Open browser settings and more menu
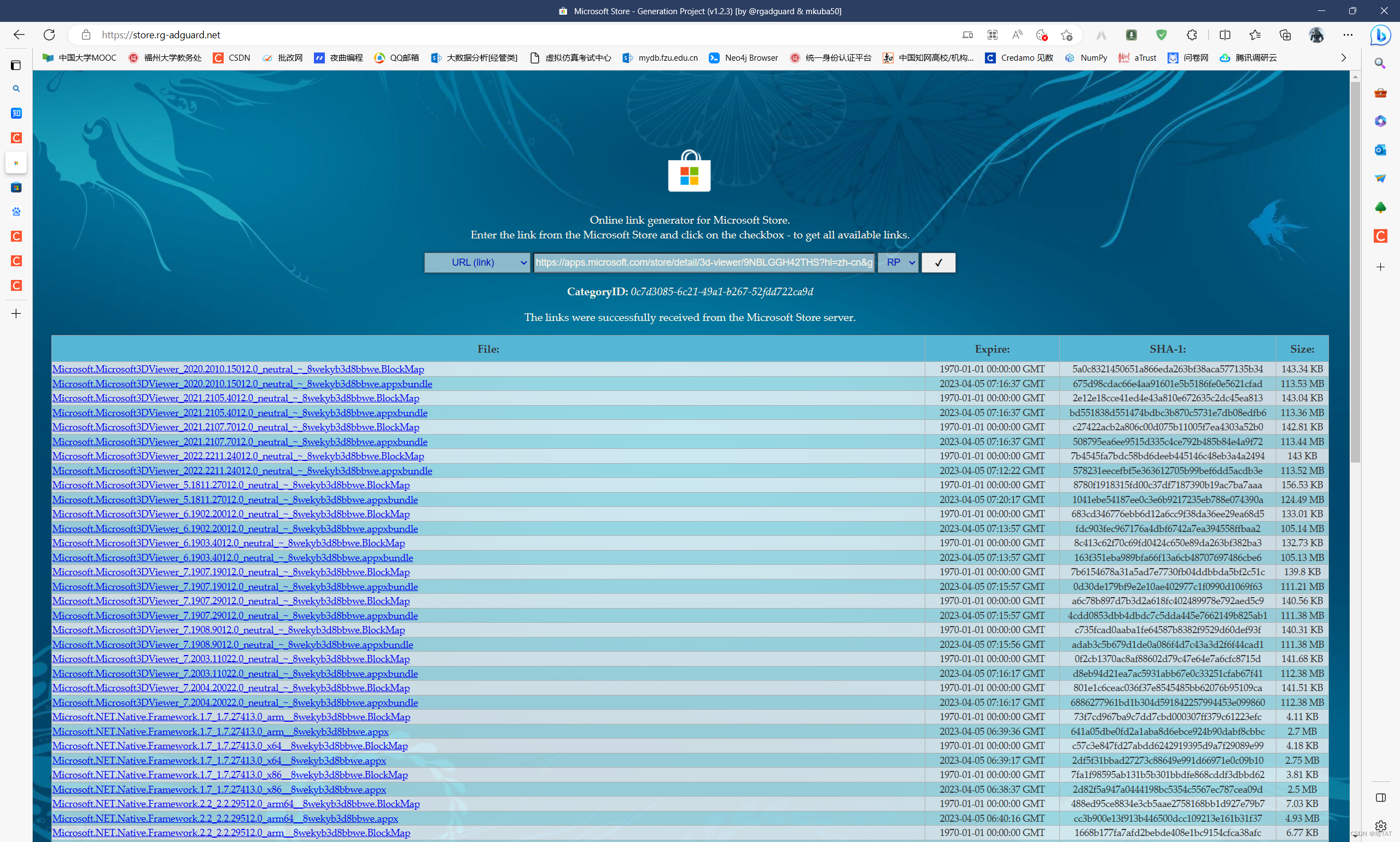The image size is (1400, 842). click(x=1348, y=34)
